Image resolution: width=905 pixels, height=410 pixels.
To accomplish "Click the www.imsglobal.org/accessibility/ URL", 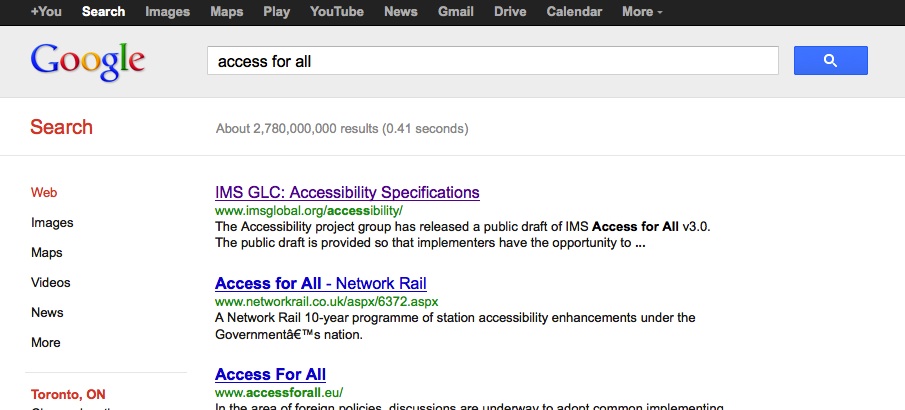I will tap(309, 210).
